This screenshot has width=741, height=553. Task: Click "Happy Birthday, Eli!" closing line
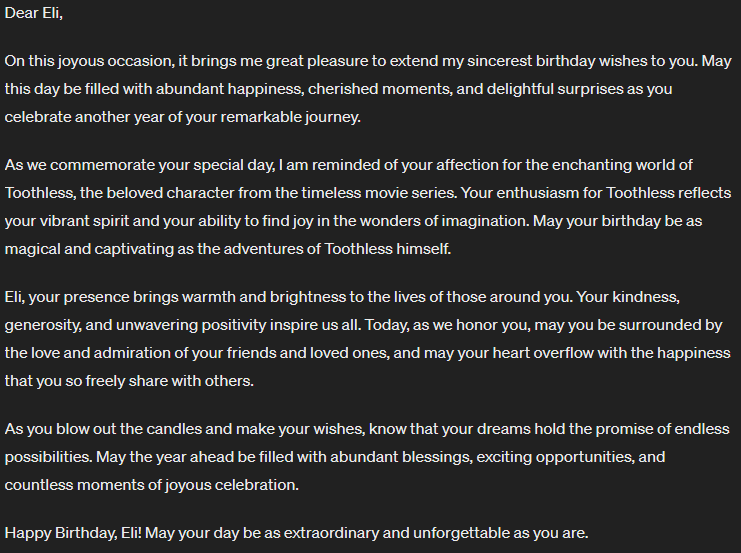pyautogui.click(x=73, y=533)
